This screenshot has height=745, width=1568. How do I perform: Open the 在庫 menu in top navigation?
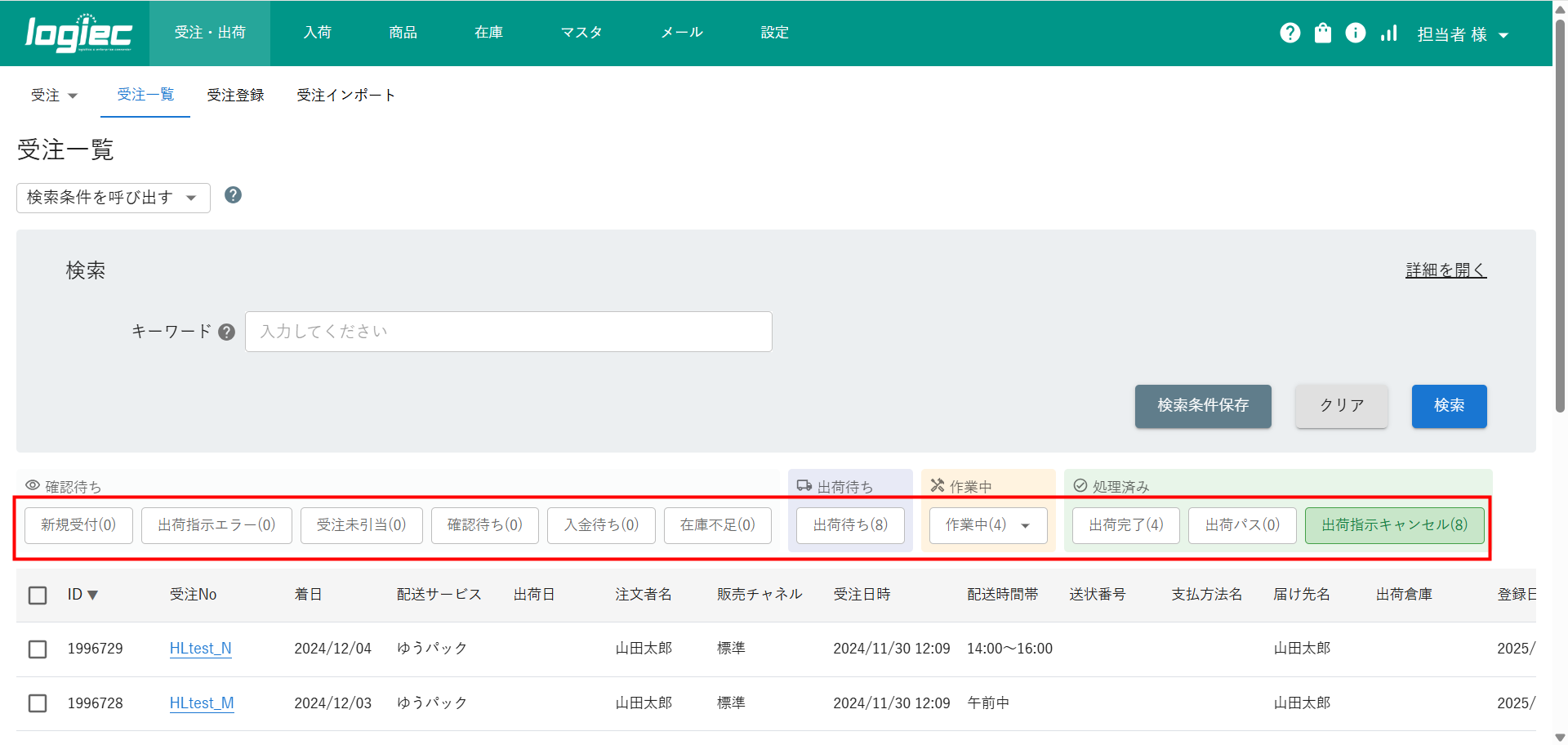(x=488, y=33)
